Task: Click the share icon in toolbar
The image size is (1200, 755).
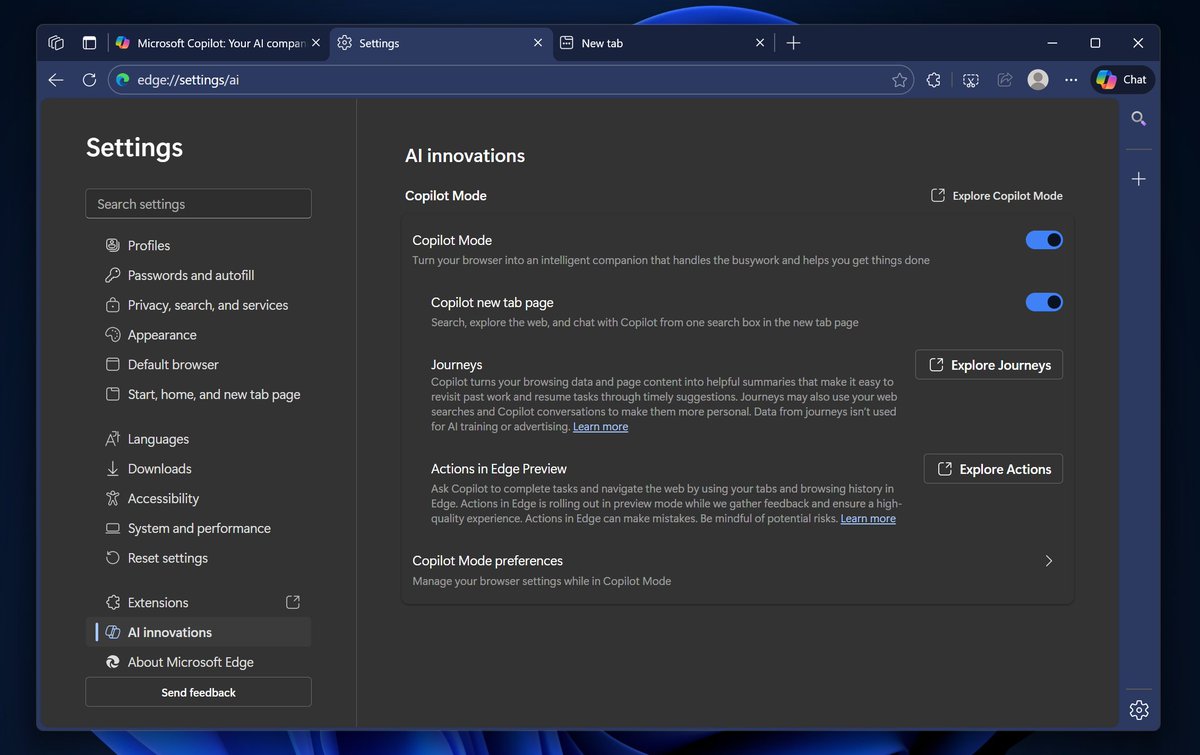Action: click(1004, 80)
